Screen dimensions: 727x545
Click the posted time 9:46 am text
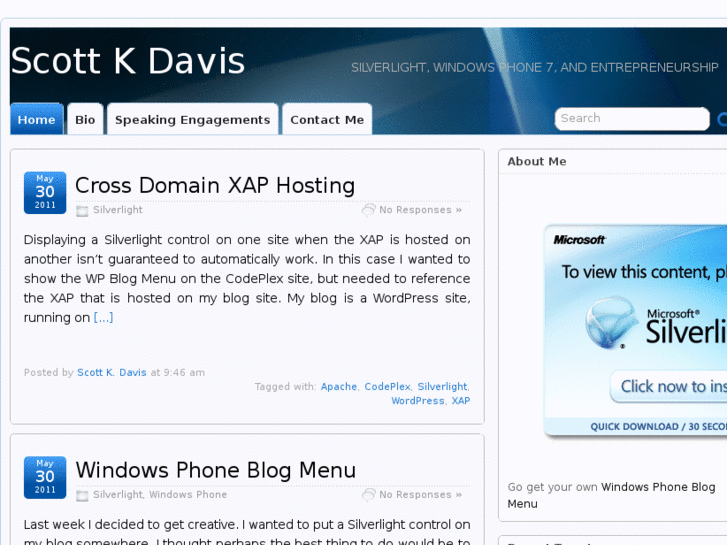pyautogui.click(x=184, y=372)
